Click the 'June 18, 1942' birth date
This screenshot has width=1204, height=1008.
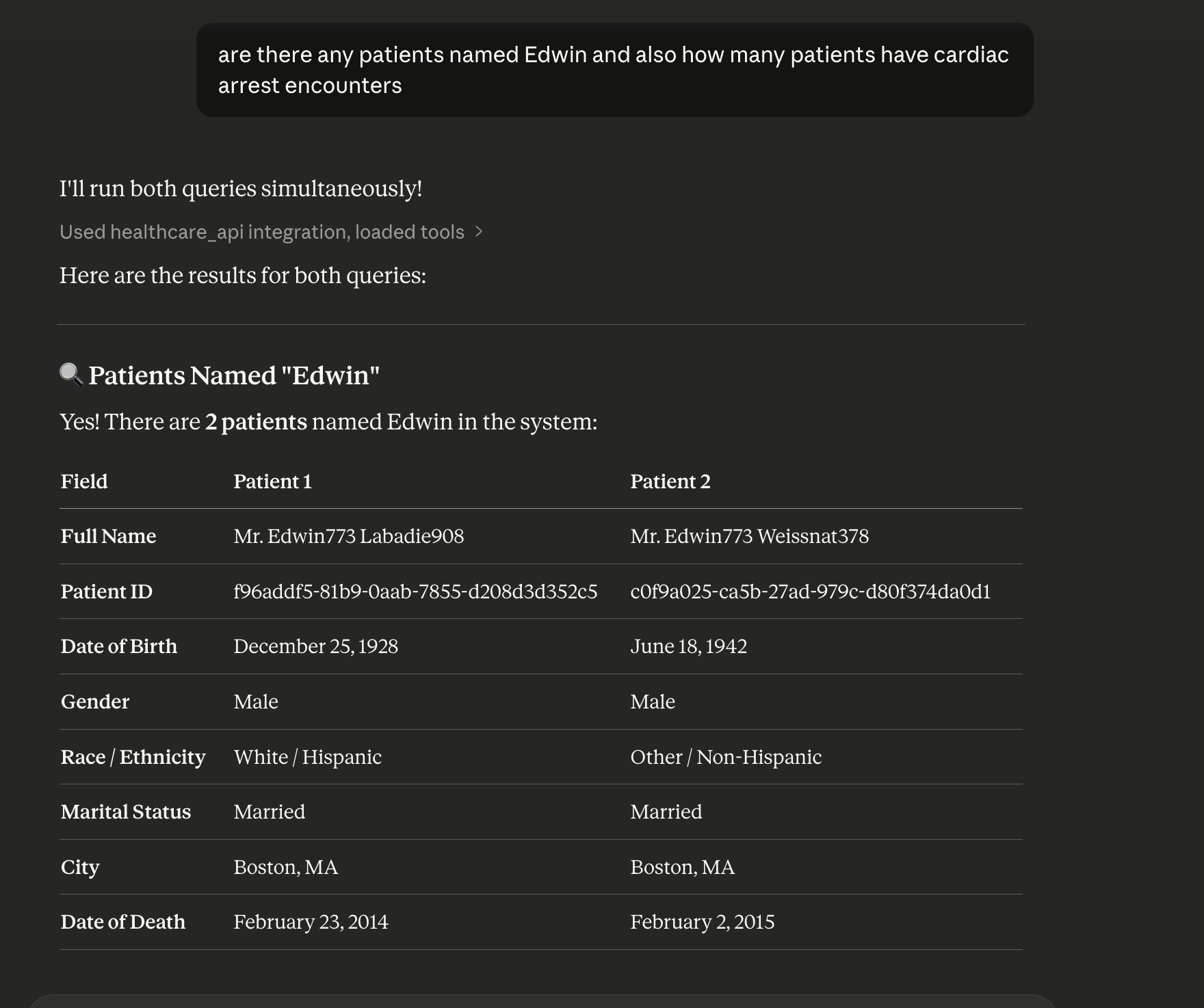(688, 646)
